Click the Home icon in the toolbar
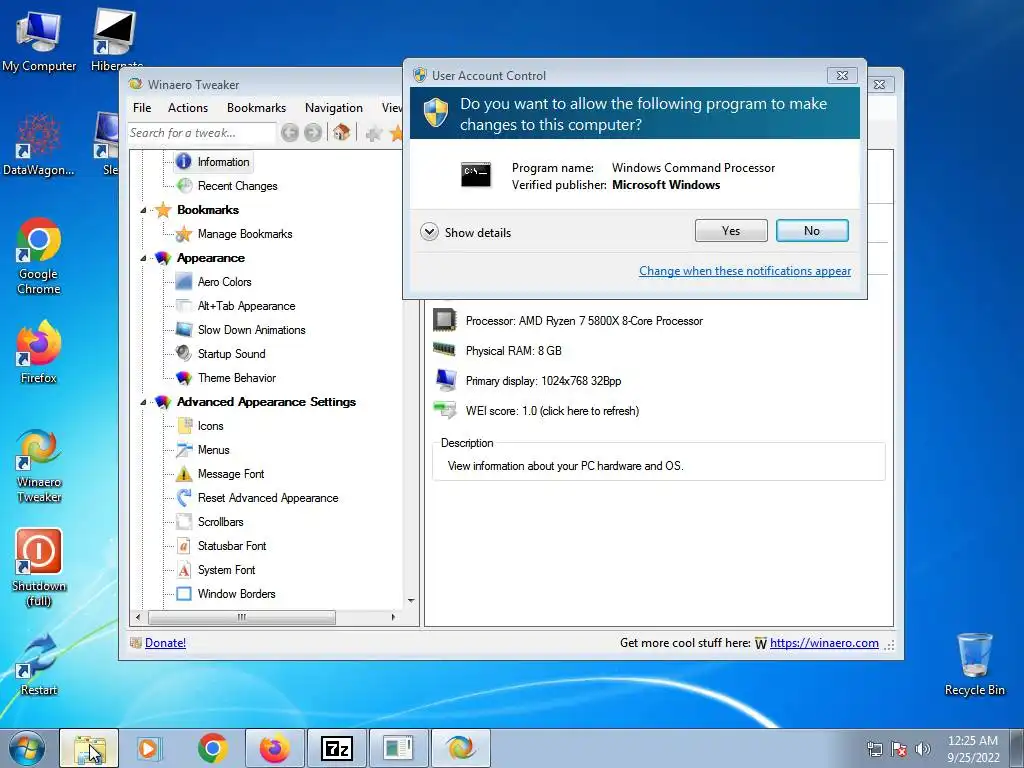The image size is (1024, 768). point(341,133)
